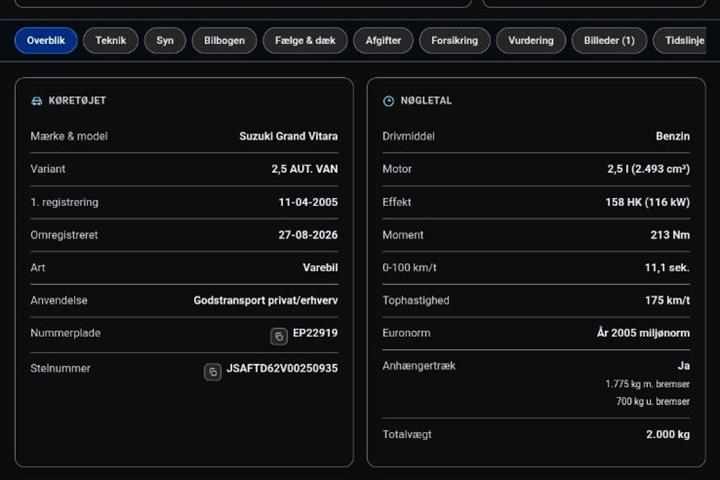Open the Syn tab
720x480 pixels.
[165, 40]
